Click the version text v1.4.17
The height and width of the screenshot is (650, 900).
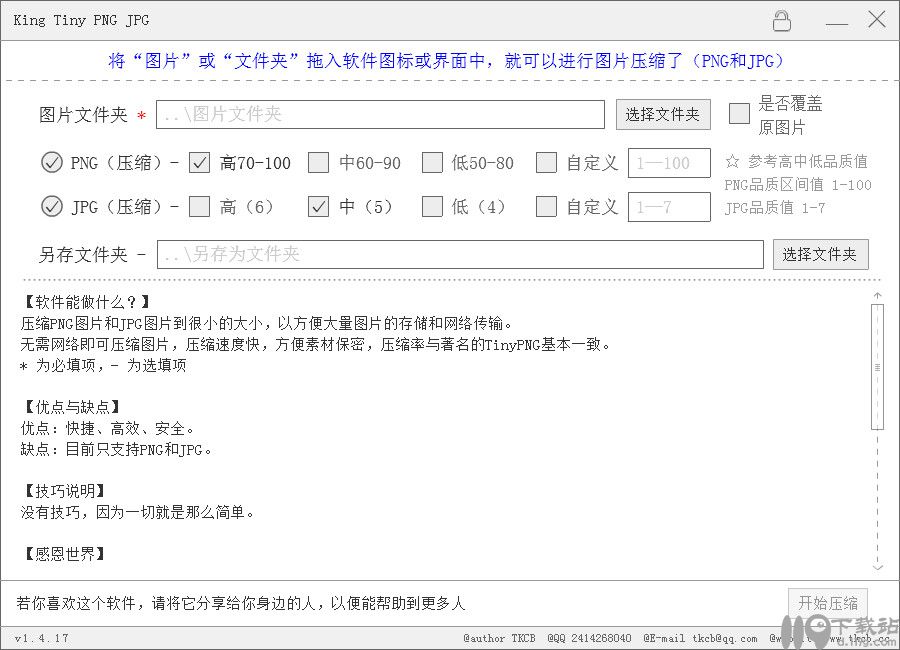pyautogui.click(x=42, y=638)
